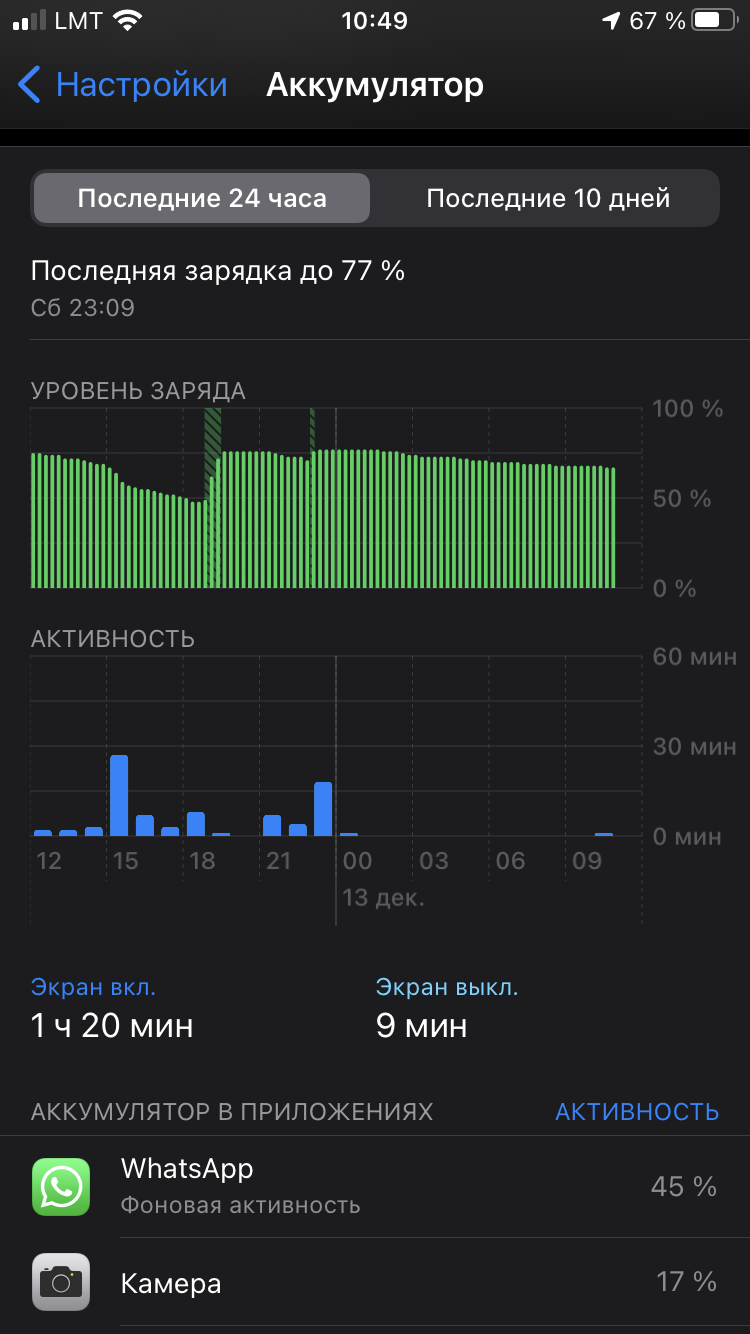Viewport: 750px width, 1334px height.
Task: Open WhatsApp battery usage row
Action: pyautogui.click(x=375, y=1187)
